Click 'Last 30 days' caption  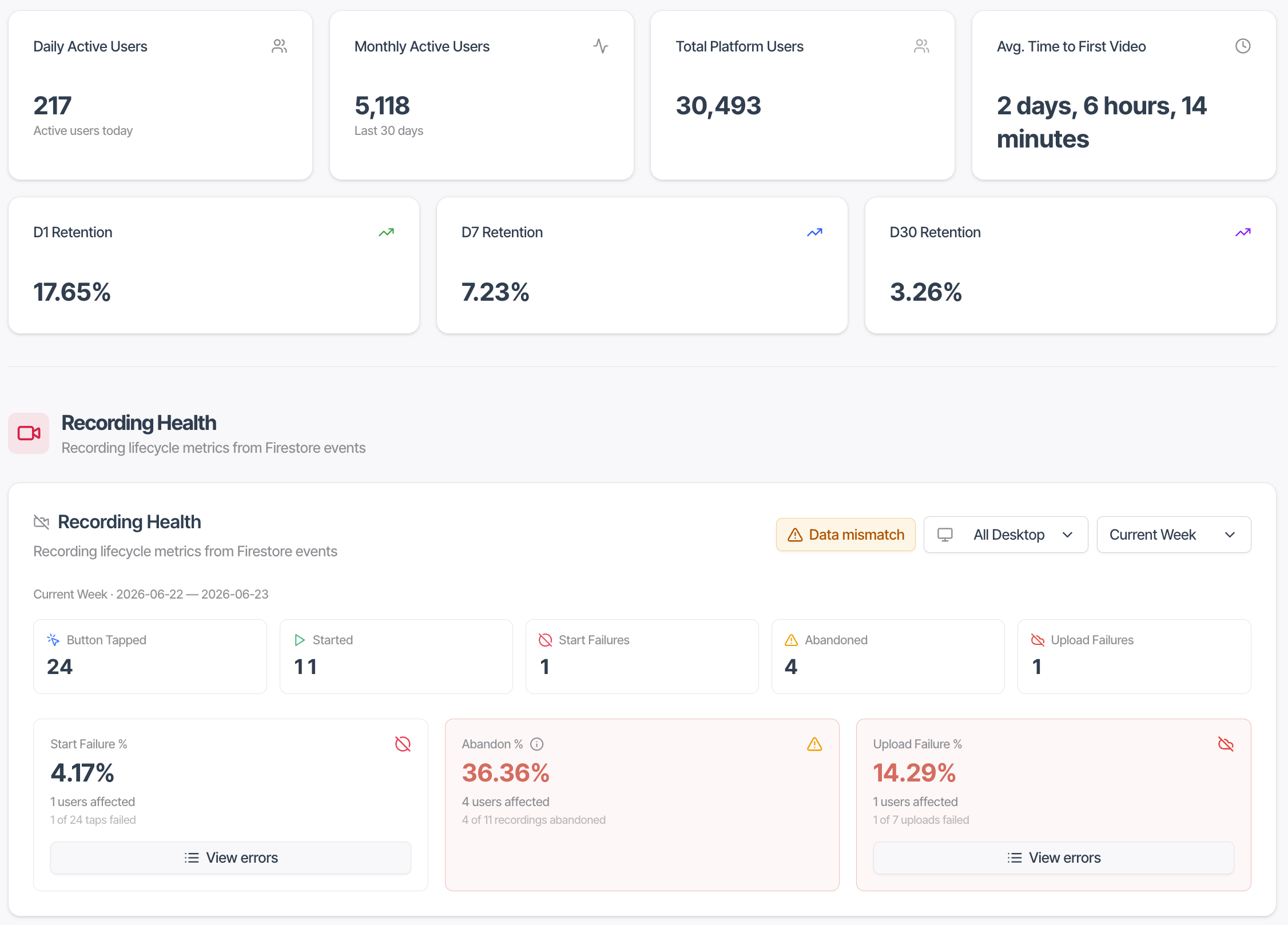pos(389,131)
